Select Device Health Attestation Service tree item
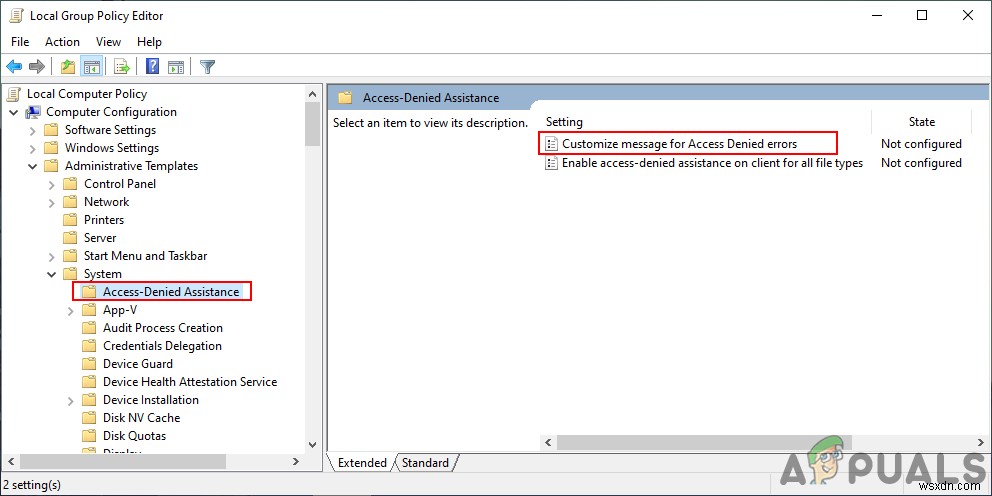The width and height of the screenshot is (992, 496). click(x=190, y=382)
